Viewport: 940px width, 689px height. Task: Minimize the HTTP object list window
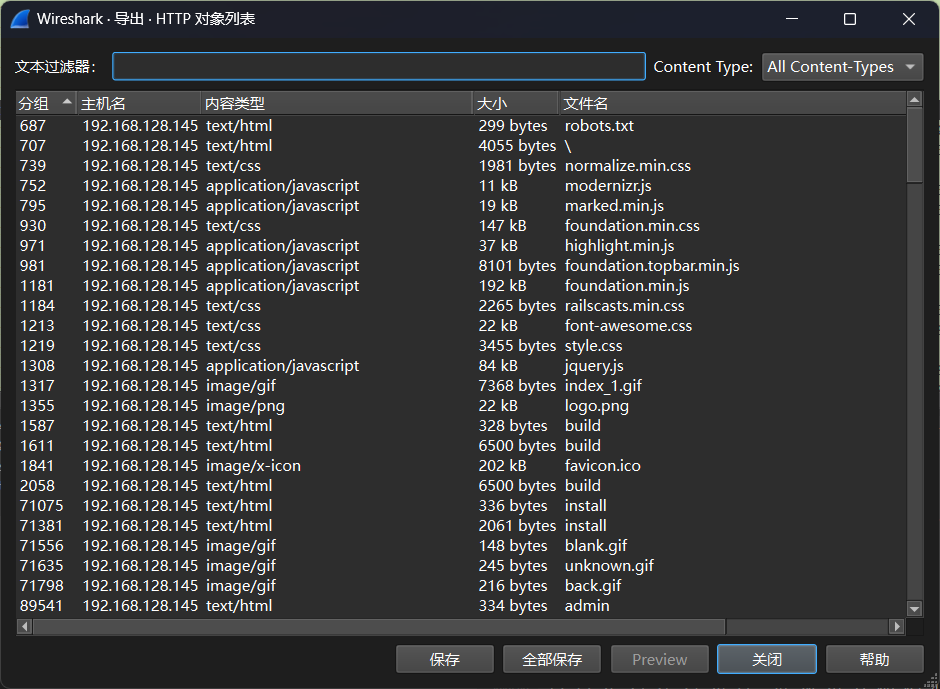pos(792,19)
